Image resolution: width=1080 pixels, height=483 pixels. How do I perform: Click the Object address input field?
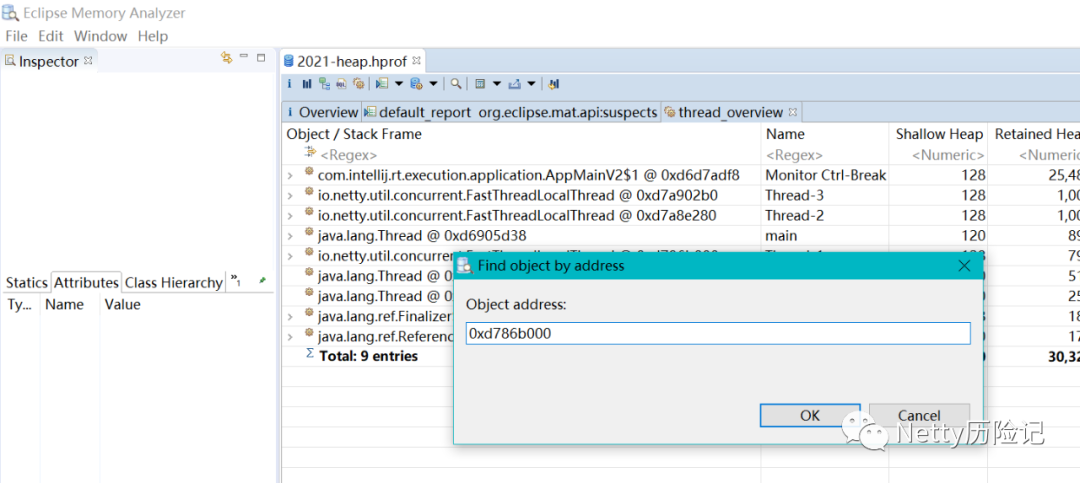(x=718, y=333)
